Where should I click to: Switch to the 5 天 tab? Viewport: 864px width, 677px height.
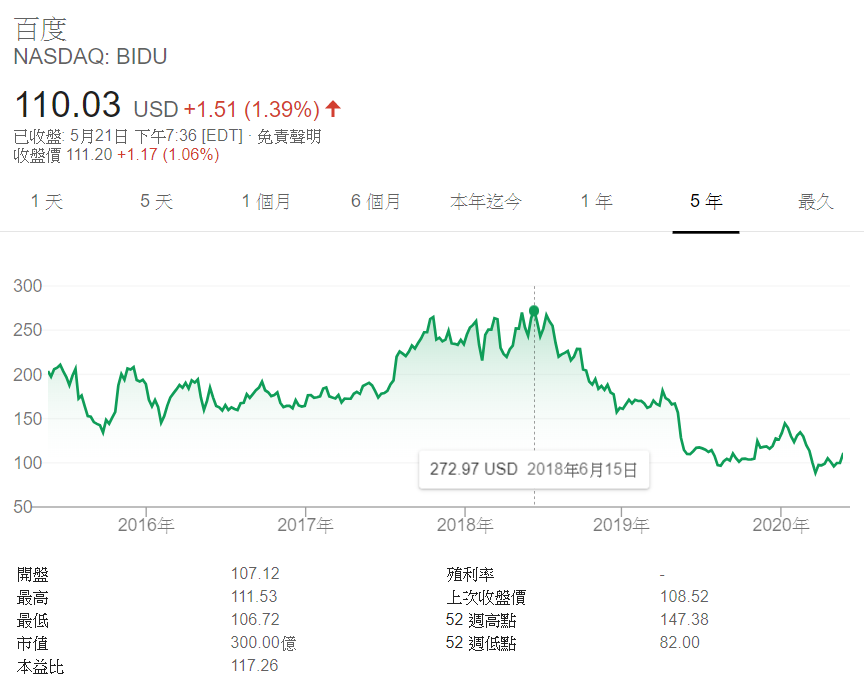156,202
